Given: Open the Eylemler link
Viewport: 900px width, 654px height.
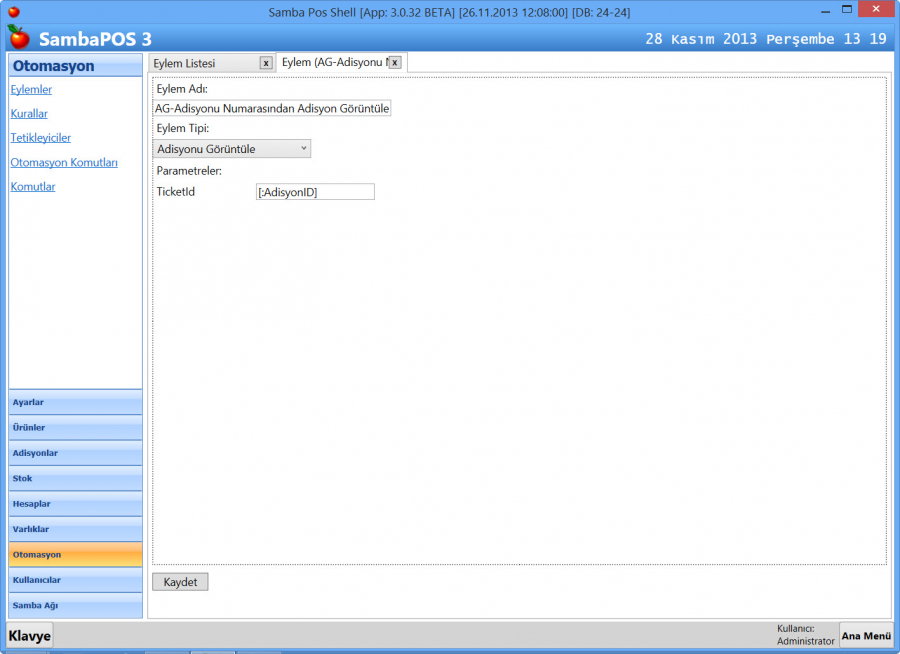Looking at the screenshot, I should pos(31,89).
